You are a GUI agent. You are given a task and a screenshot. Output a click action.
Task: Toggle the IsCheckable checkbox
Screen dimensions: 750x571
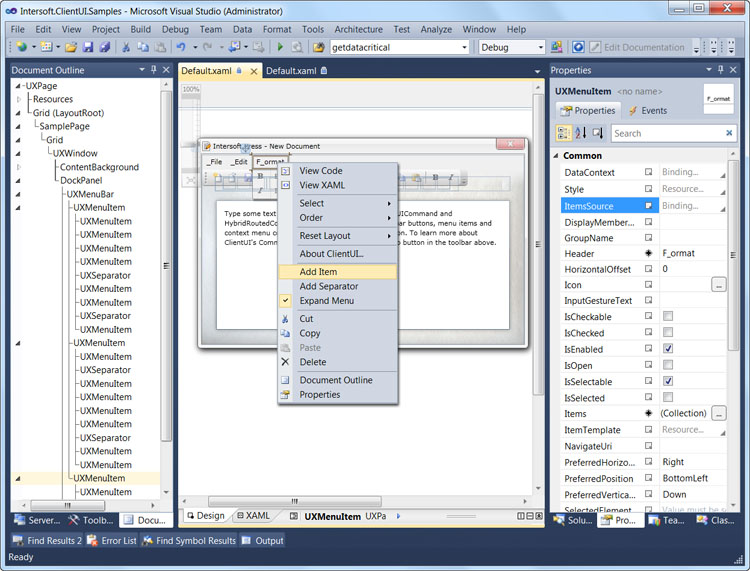pos(668,316)
